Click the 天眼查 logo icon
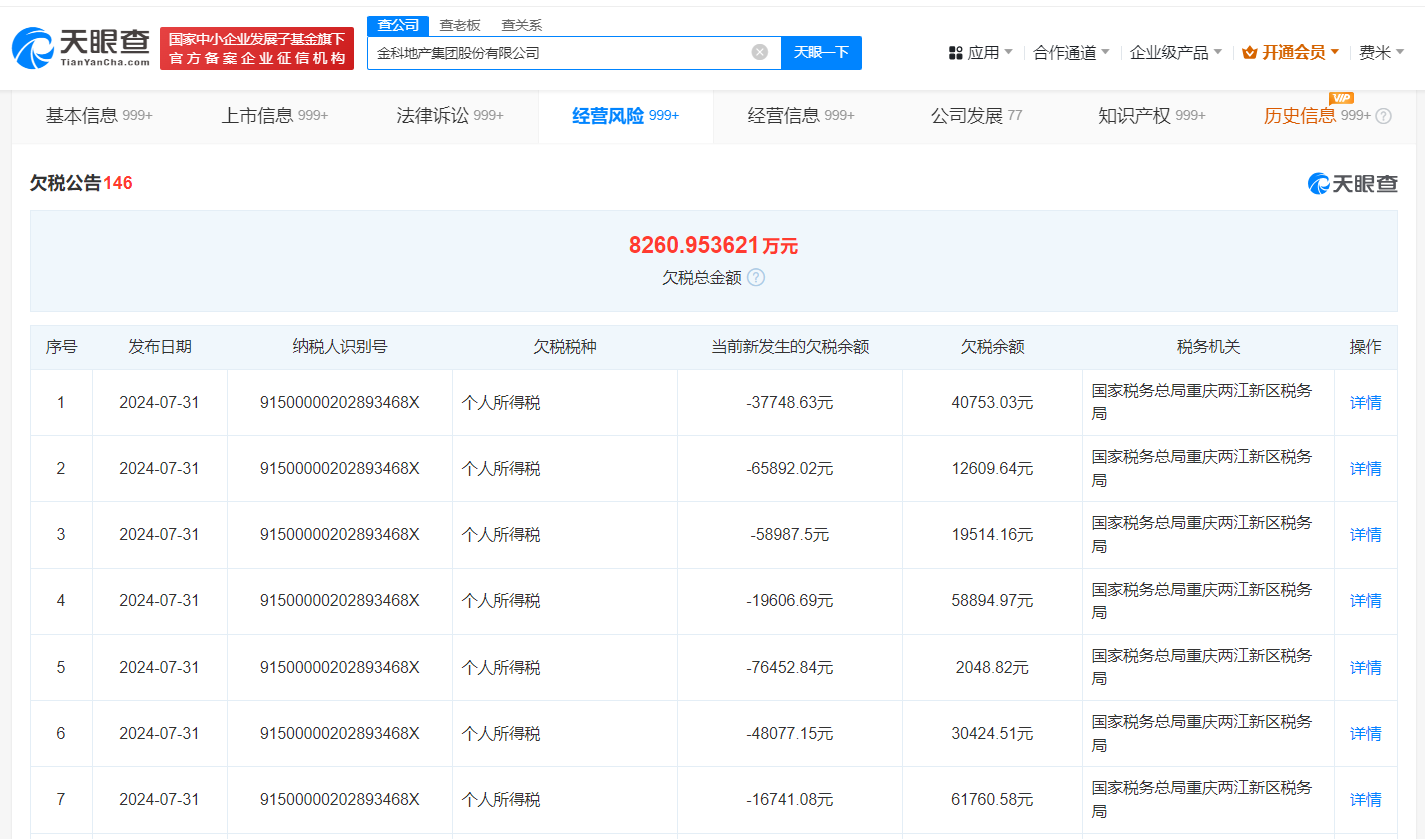The height and width of the screenshot is (839, 1425). [x=32, y=47]
